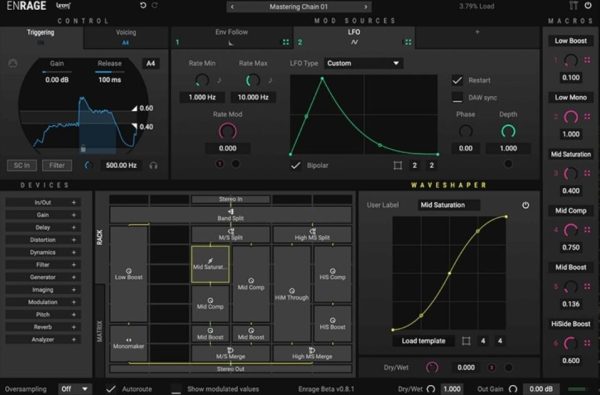Open the Oversampling Off dropdown
The image size is (600, 395).
click(75, 389)
